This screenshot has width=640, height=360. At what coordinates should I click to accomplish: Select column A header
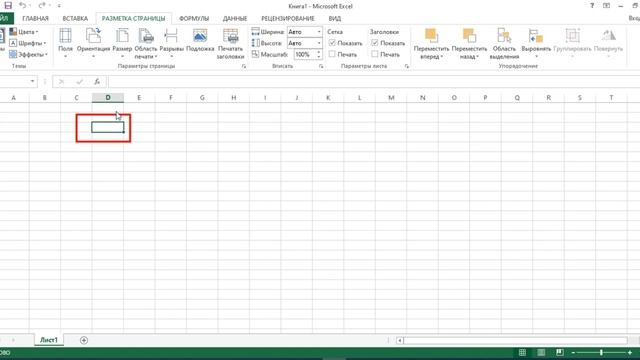(13, 98)
